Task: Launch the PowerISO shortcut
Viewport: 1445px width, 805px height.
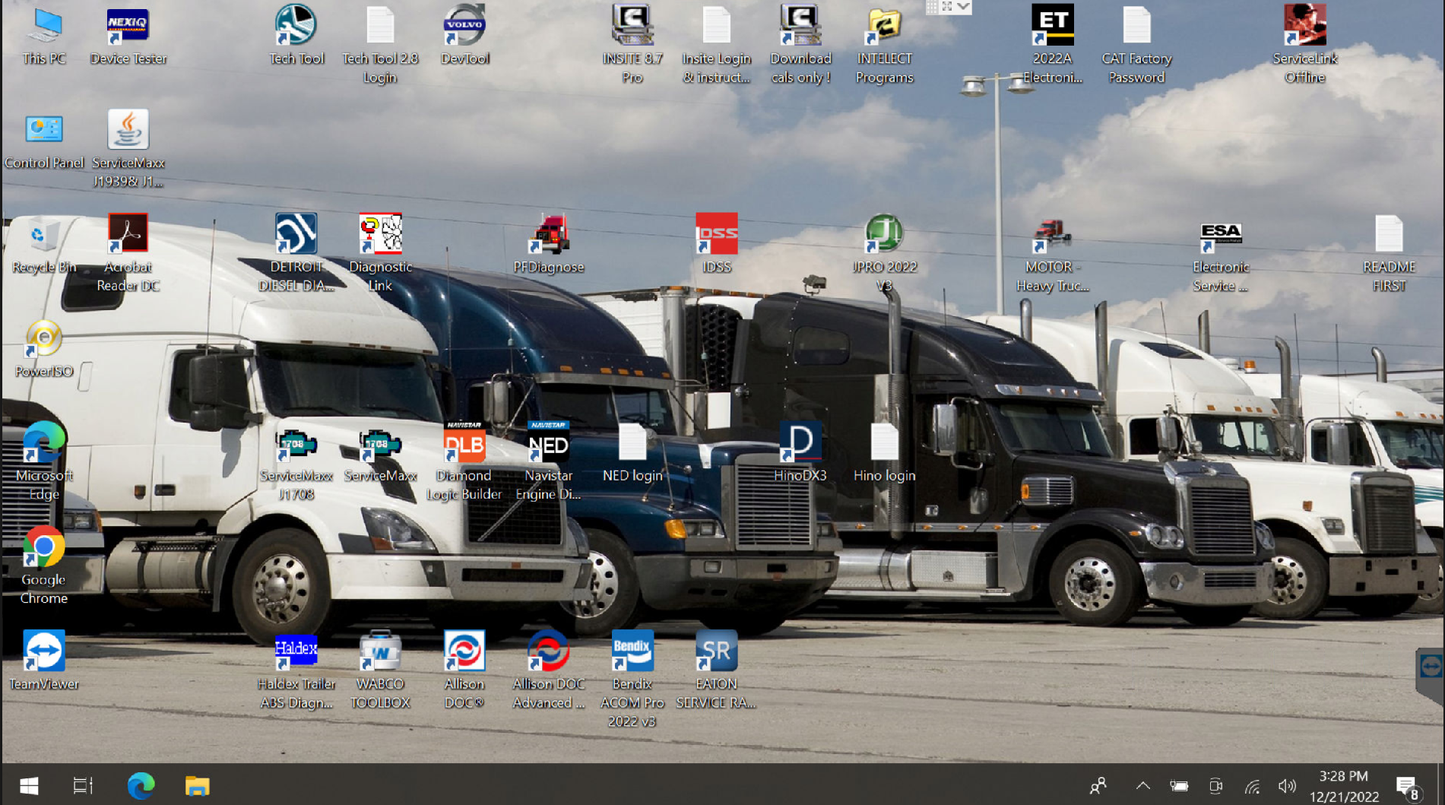Action: pos(44,349)
